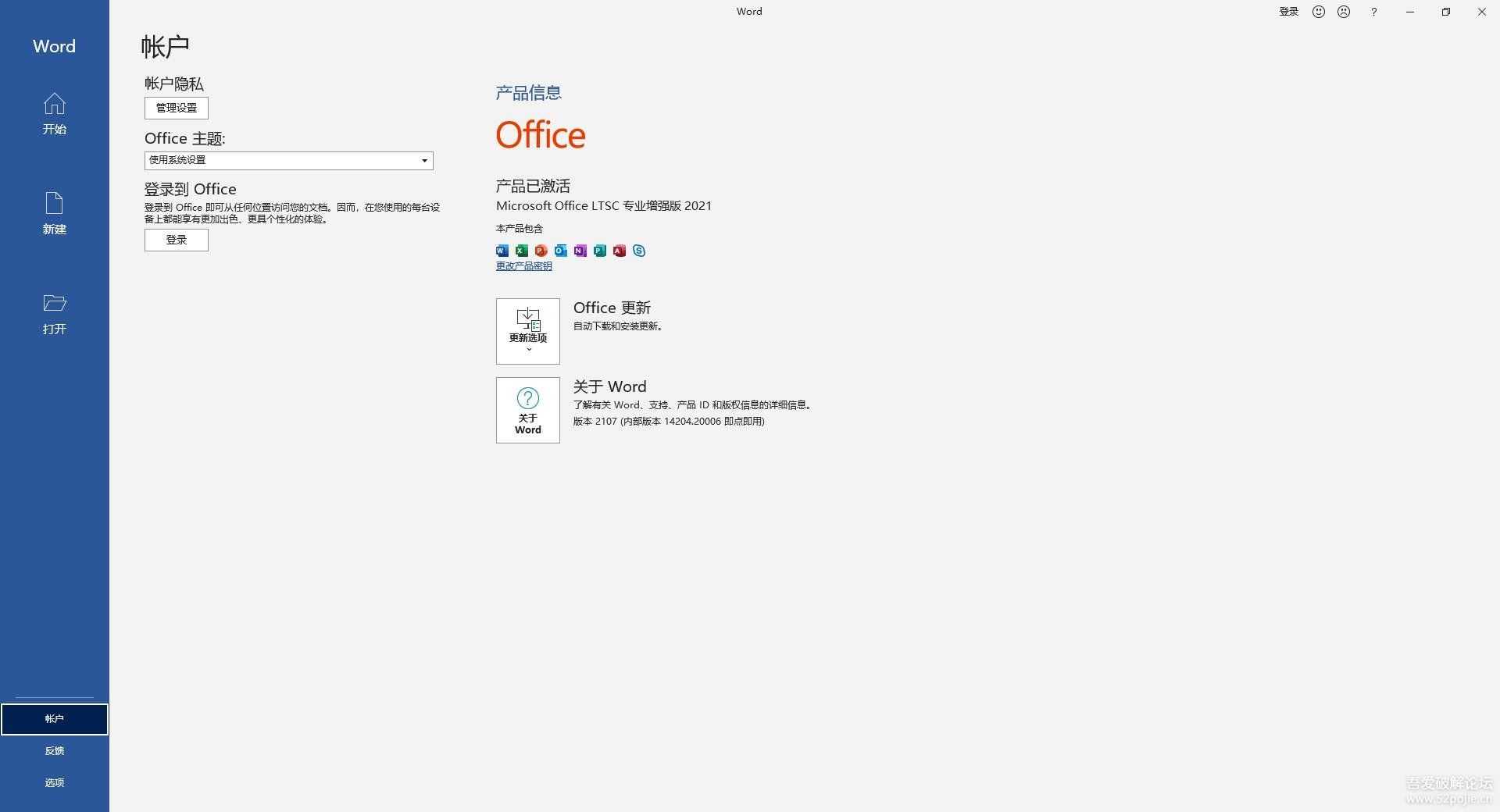Click the 更改产品密钥 link
1500x812 pixels.
coord(523,266)
